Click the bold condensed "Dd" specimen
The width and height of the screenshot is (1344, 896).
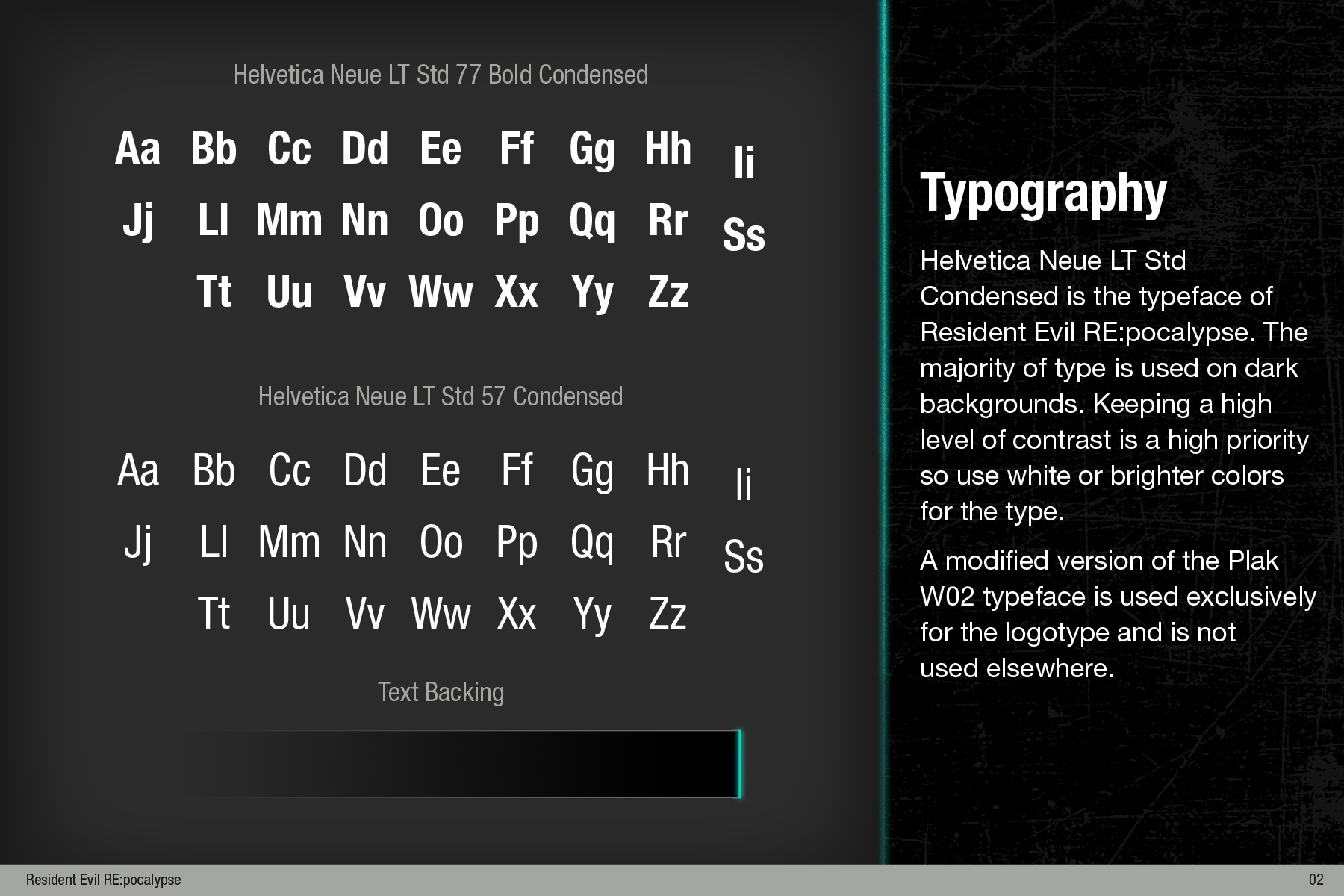(365, 148)
